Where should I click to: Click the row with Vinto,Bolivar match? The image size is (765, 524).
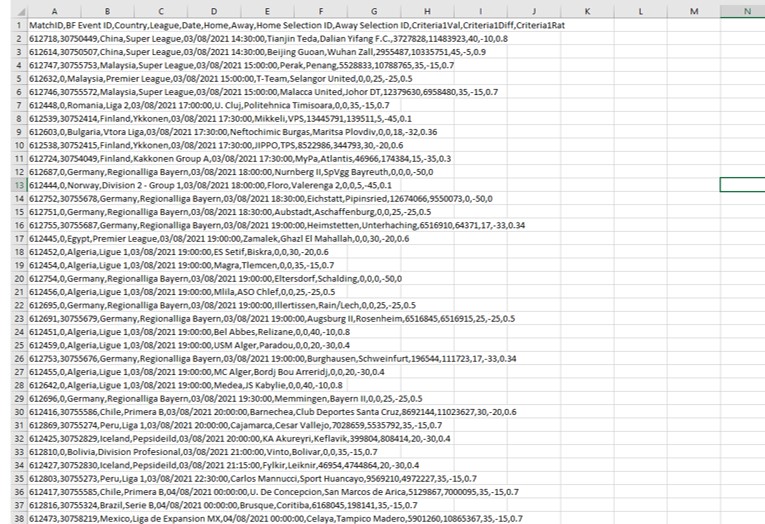(x=203, y=452)
